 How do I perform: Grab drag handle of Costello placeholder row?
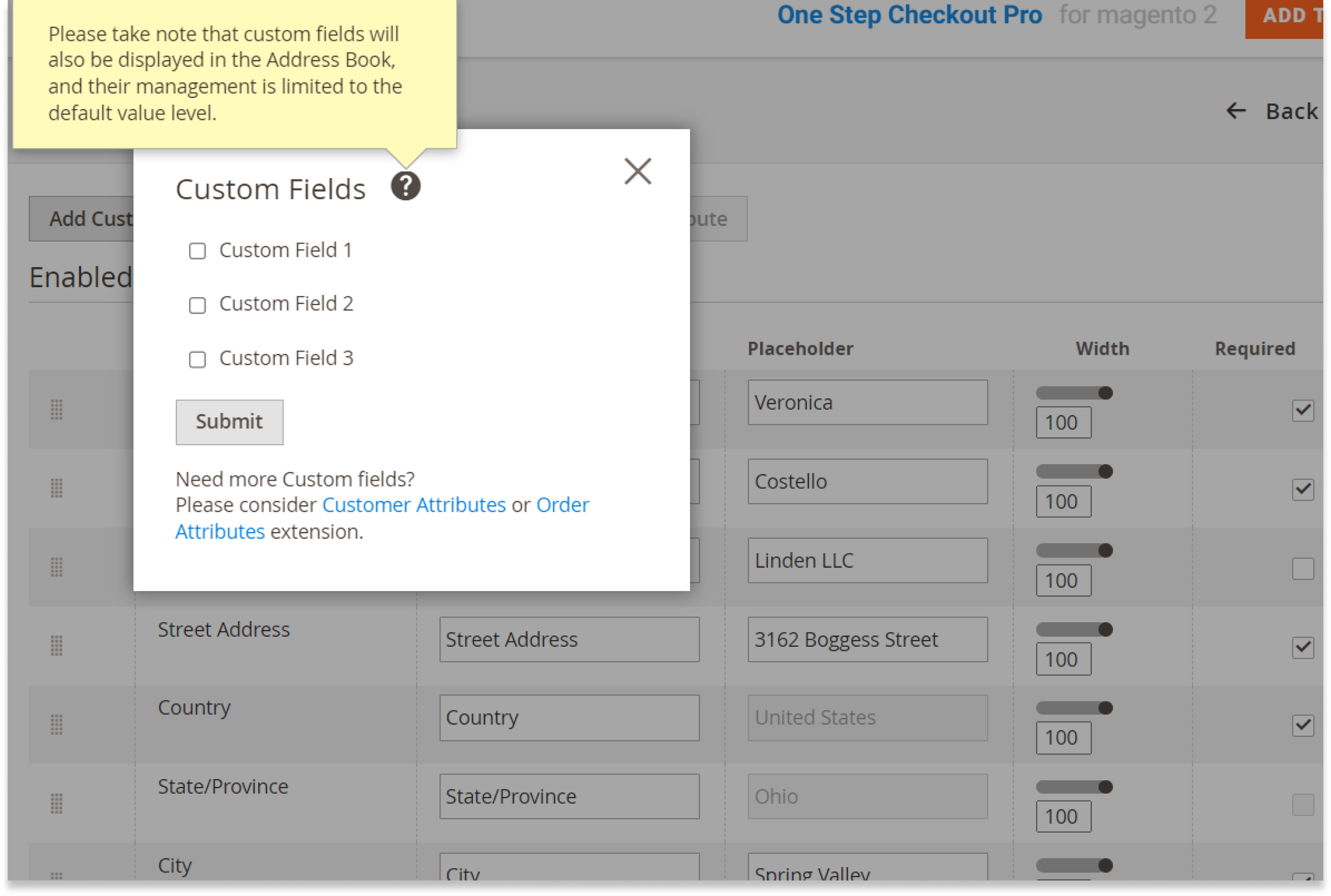click(56, 488)
